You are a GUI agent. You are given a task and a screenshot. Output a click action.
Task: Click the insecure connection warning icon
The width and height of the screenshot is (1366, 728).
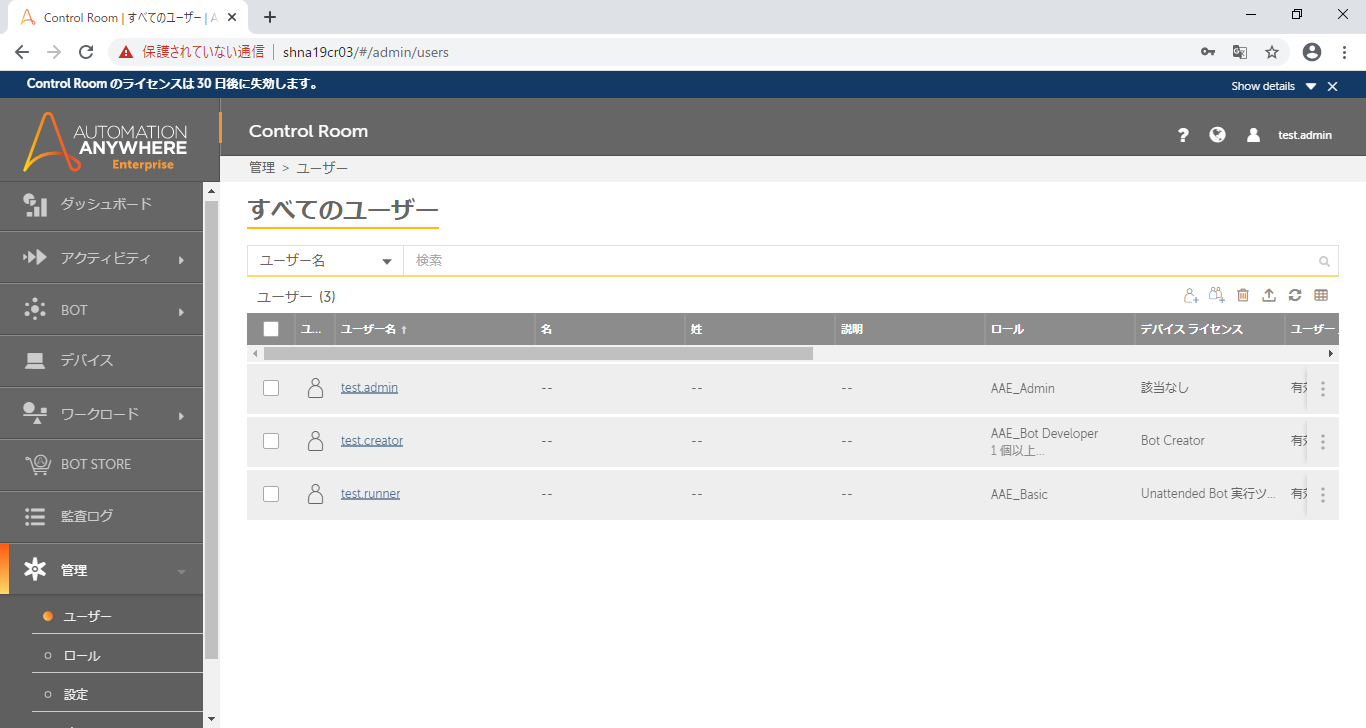[125, 52]
